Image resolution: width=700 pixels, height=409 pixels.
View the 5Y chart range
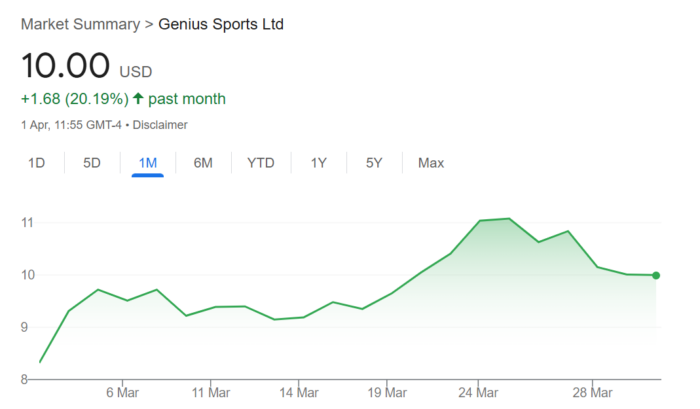(374, 163)
